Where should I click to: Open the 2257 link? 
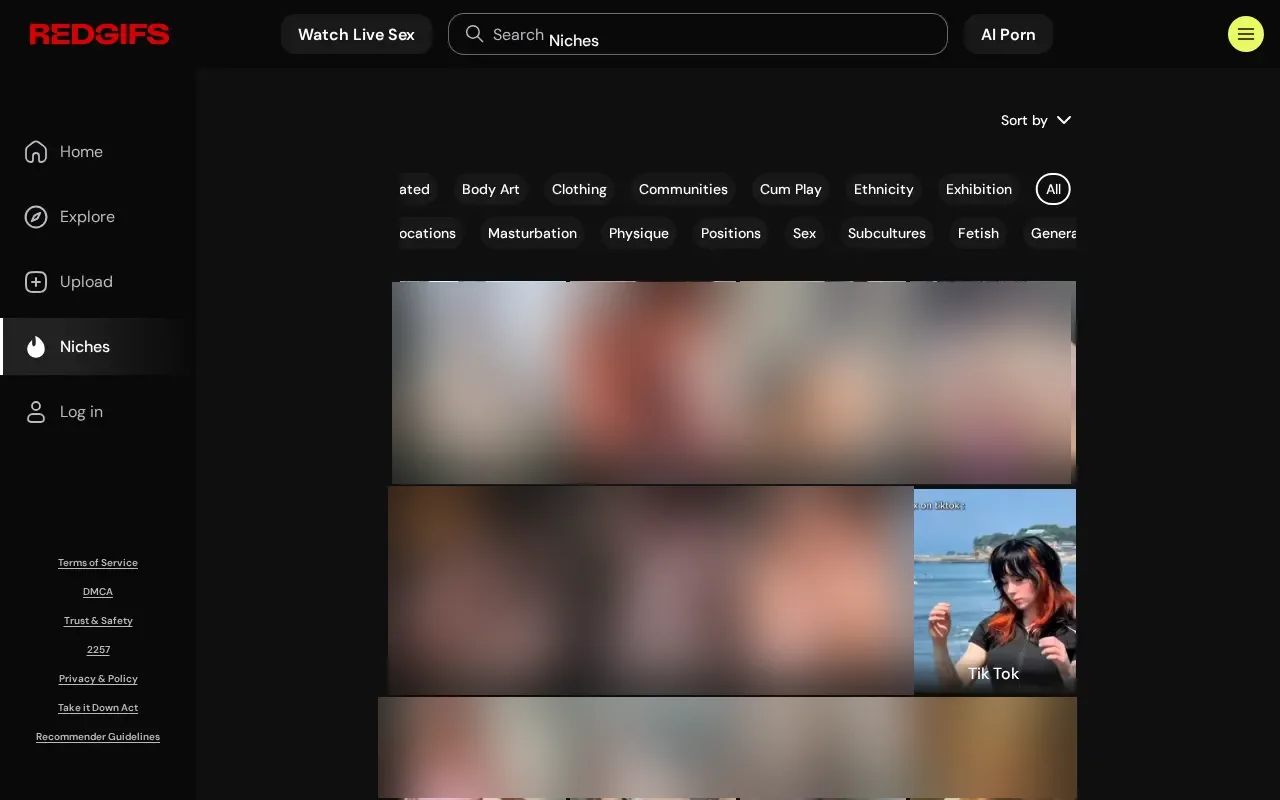pos(98,650)
